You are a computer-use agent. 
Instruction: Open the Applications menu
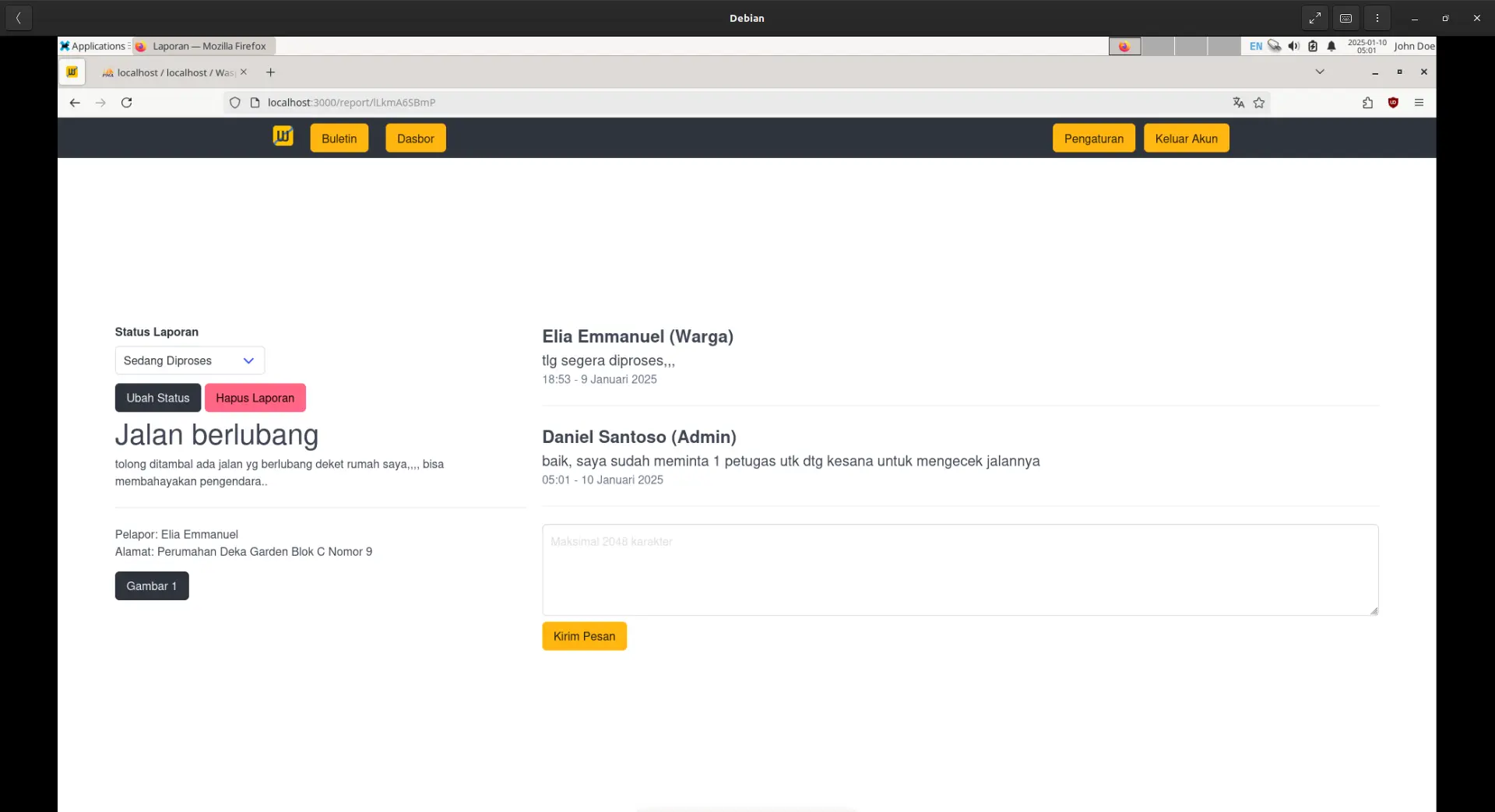94,46
